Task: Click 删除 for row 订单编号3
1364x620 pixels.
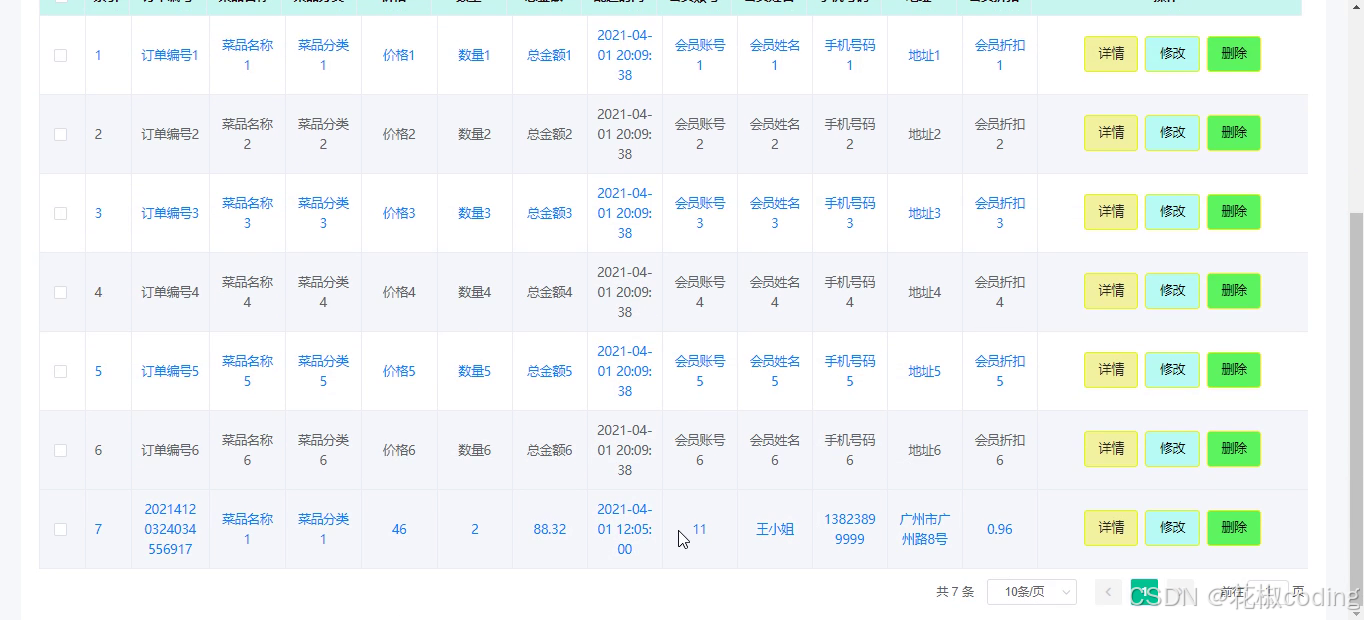Action: pyautogui.click(x=1234, y=212)
